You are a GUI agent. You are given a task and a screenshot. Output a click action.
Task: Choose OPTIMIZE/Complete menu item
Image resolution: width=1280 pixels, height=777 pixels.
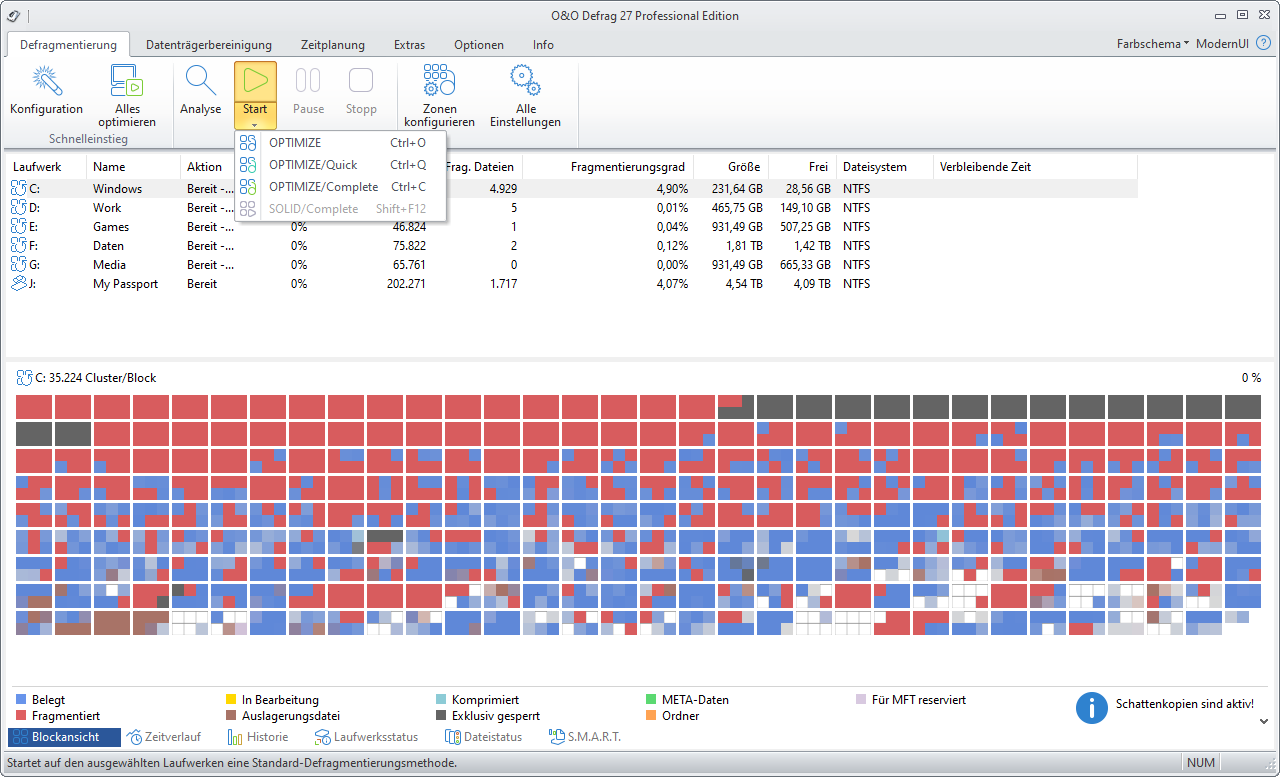click(341, 187)
